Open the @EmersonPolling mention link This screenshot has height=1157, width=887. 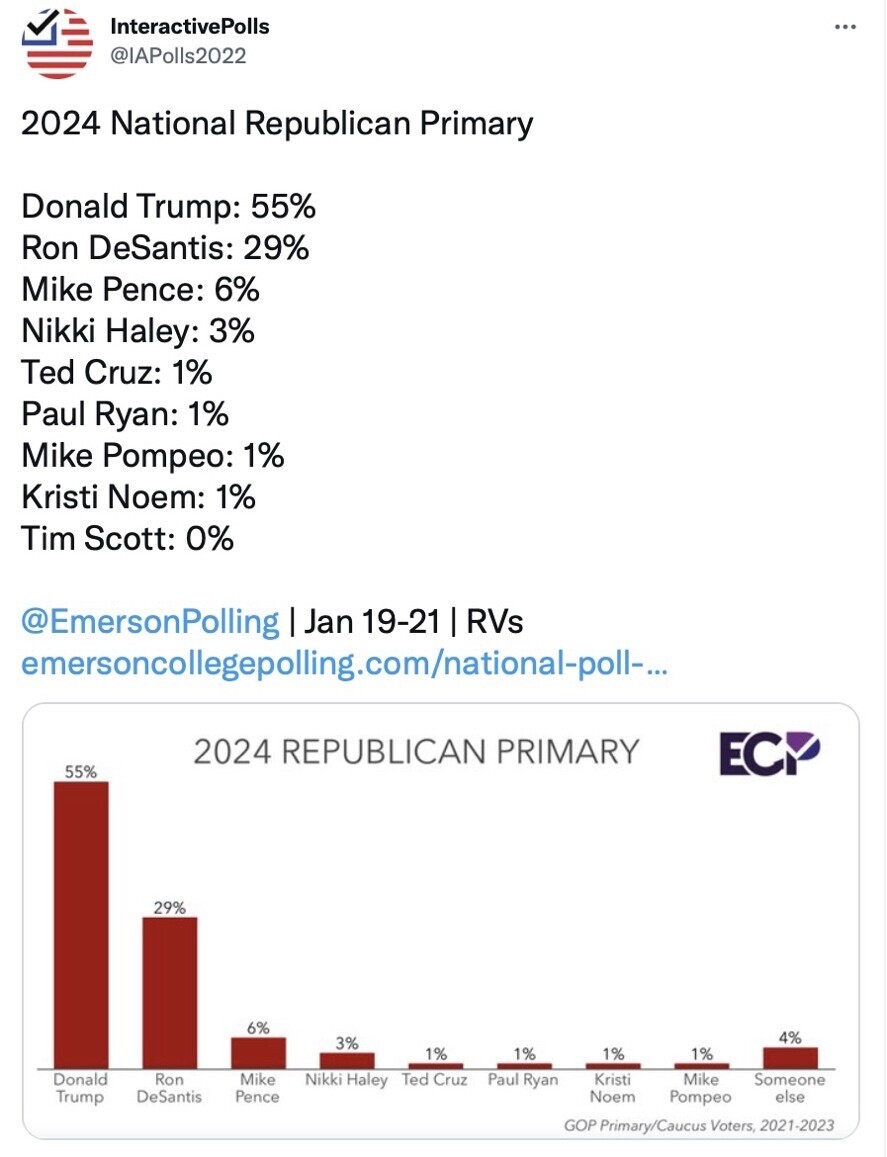150,621
